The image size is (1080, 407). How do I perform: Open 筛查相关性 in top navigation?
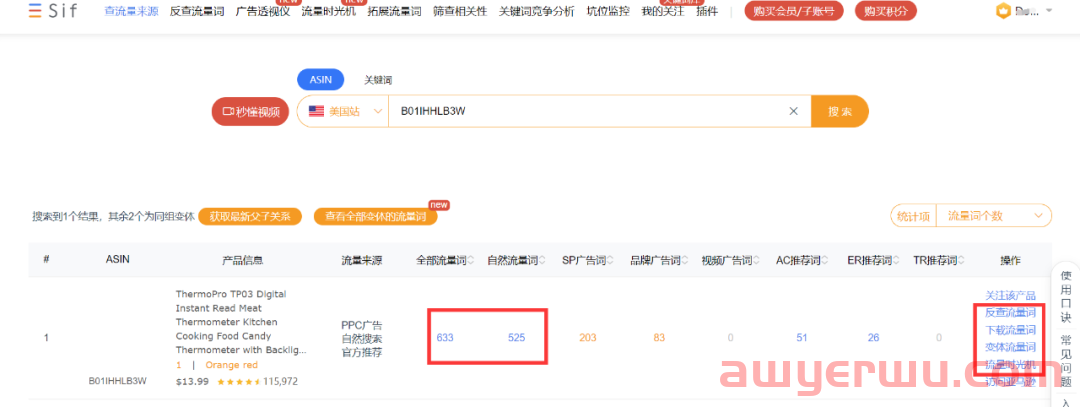(x=460, y=12)
